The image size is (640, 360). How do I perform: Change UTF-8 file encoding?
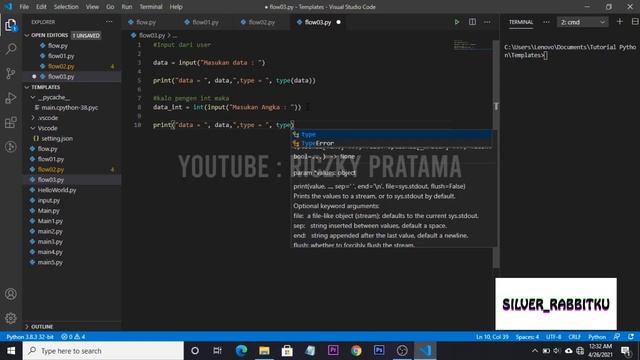click(553, 337)
